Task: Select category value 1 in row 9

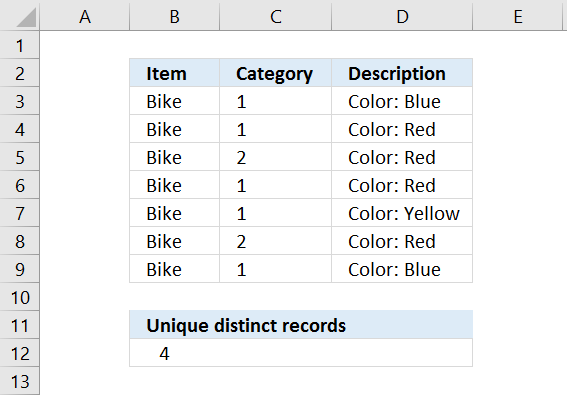Action: pyautogui.click(x=276, y=269)
